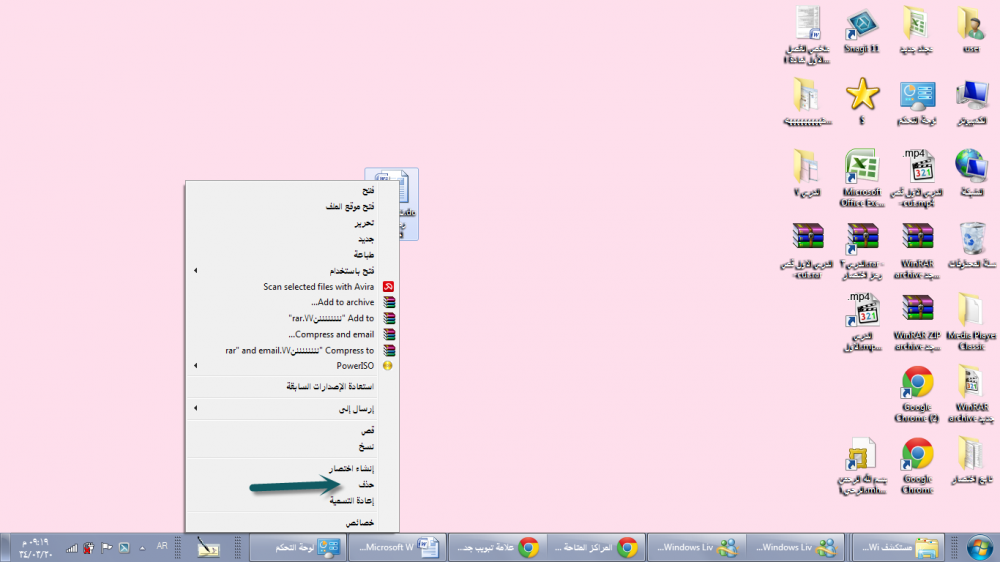Select the Google Chrome (2) desktop shortcut

coord(916,386)
